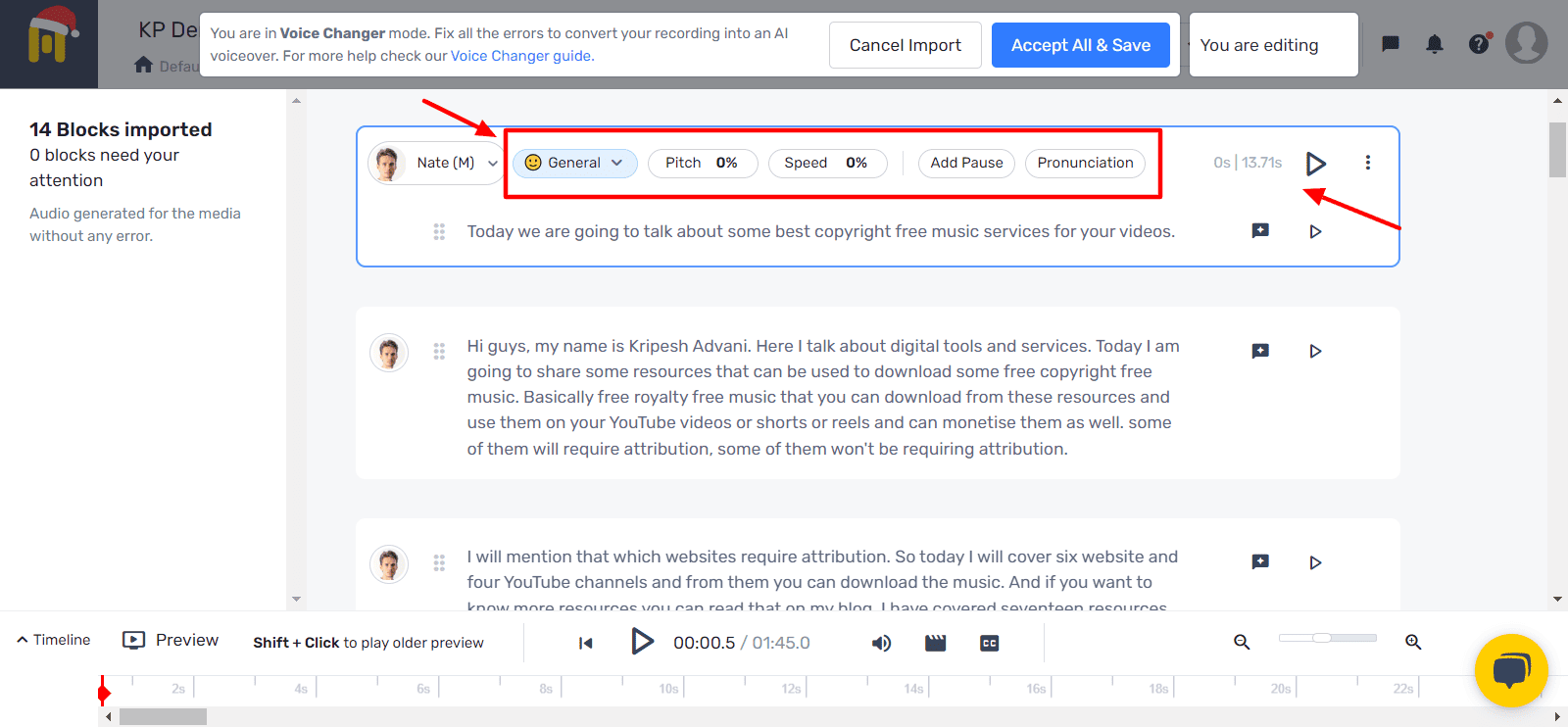Expand the General style dropdown

pos(574,163)
